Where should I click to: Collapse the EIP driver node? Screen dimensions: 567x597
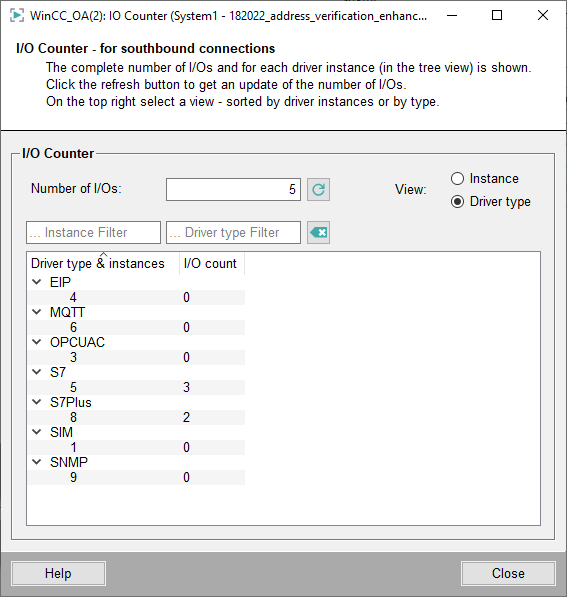click(37, 282)
